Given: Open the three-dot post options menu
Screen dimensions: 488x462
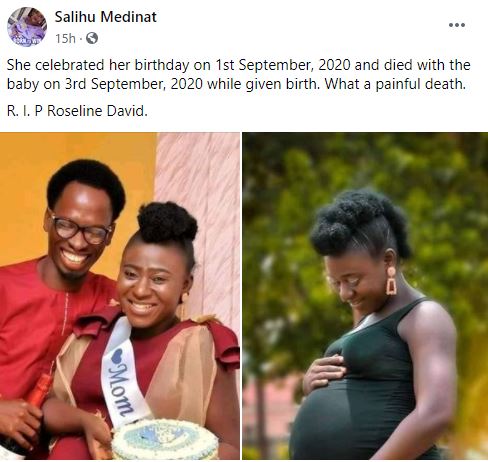Looking at the screenshot, I should (x=457, y=25).
